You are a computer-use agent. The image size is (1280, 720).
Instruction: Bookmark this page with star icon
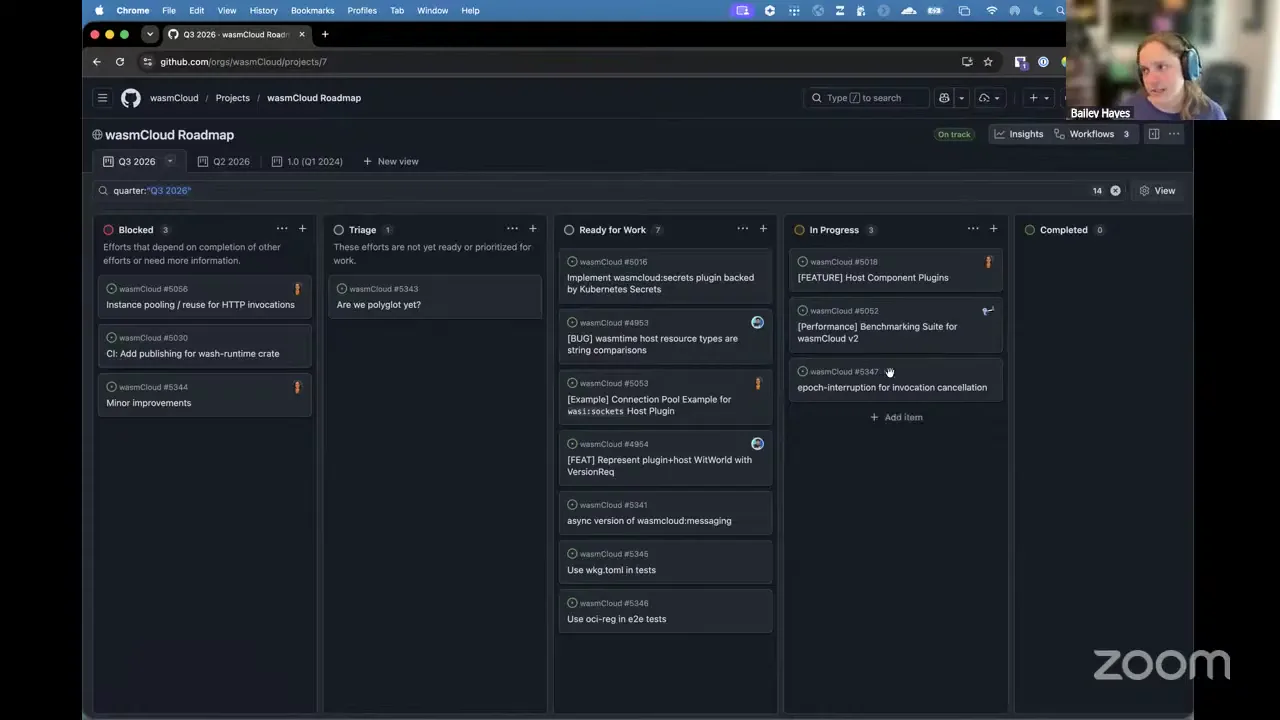pos(988,62)
